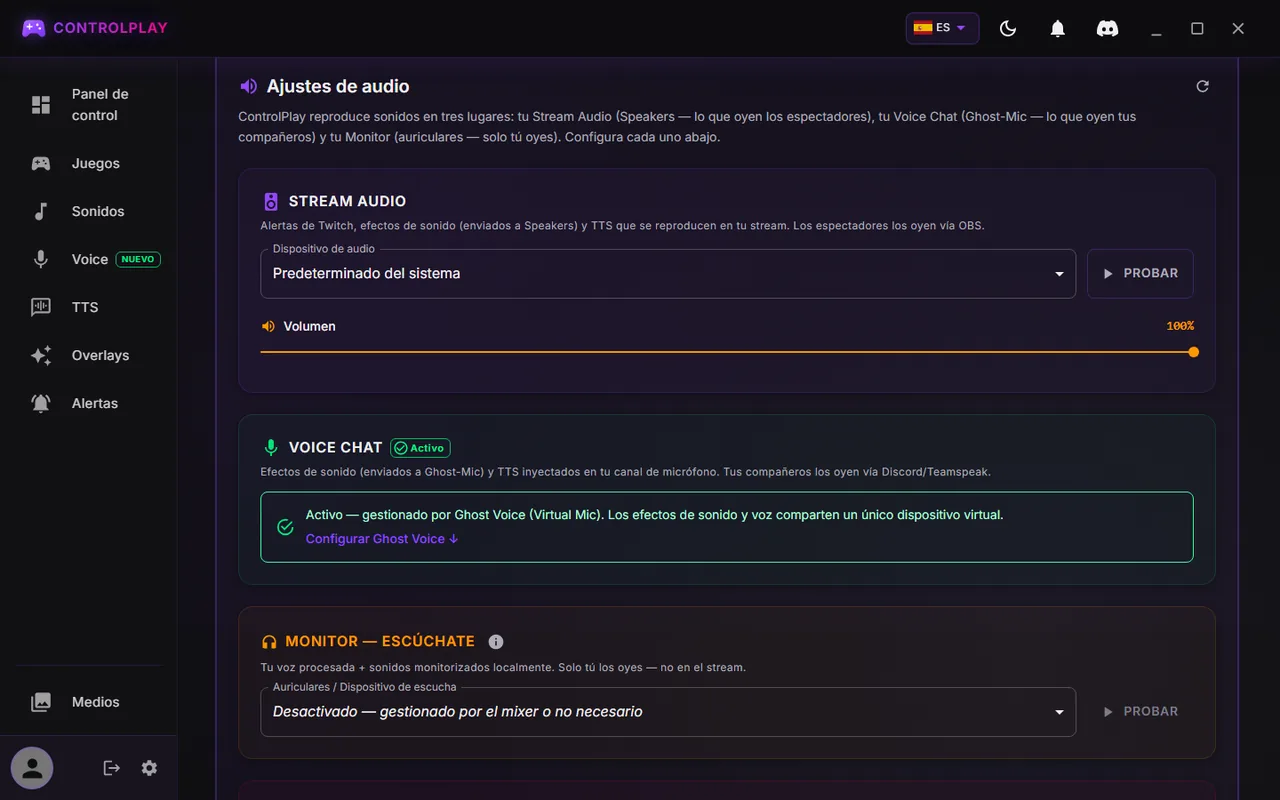Click the orange Volumen speaker icon
Image resolution: width=1280 pixels, height=800 pixels.
(268, 326)
